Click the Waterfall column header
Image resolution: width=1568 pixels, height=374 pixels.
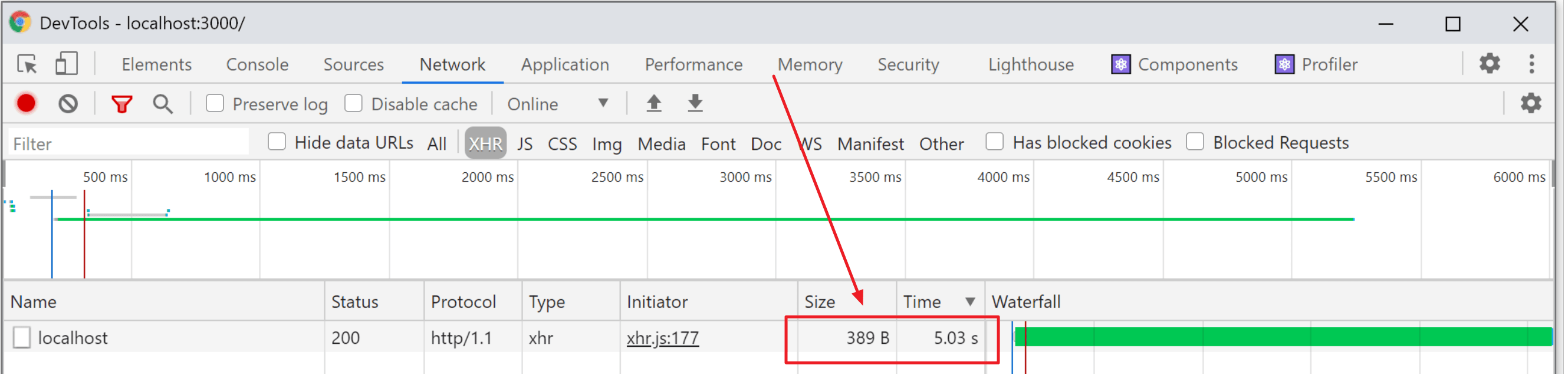pos(1268,301)
